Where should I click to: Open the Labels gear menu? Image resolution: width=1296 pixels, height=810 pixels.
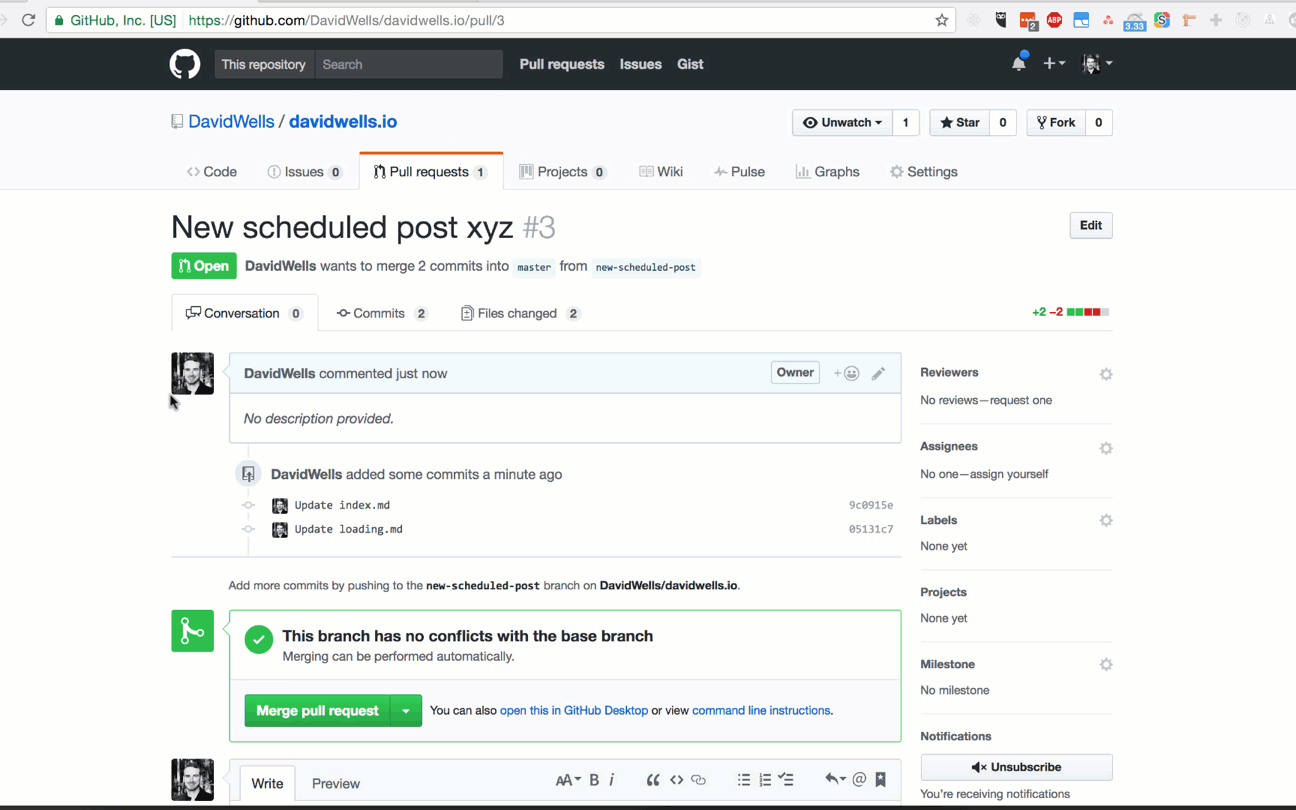[x=1106, y=520]
